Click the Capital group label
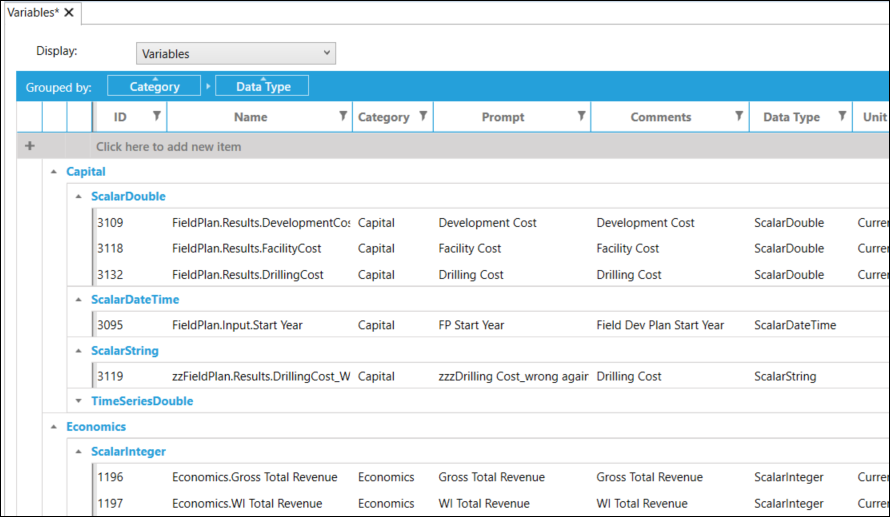890x517 pixels. point(86,171)
